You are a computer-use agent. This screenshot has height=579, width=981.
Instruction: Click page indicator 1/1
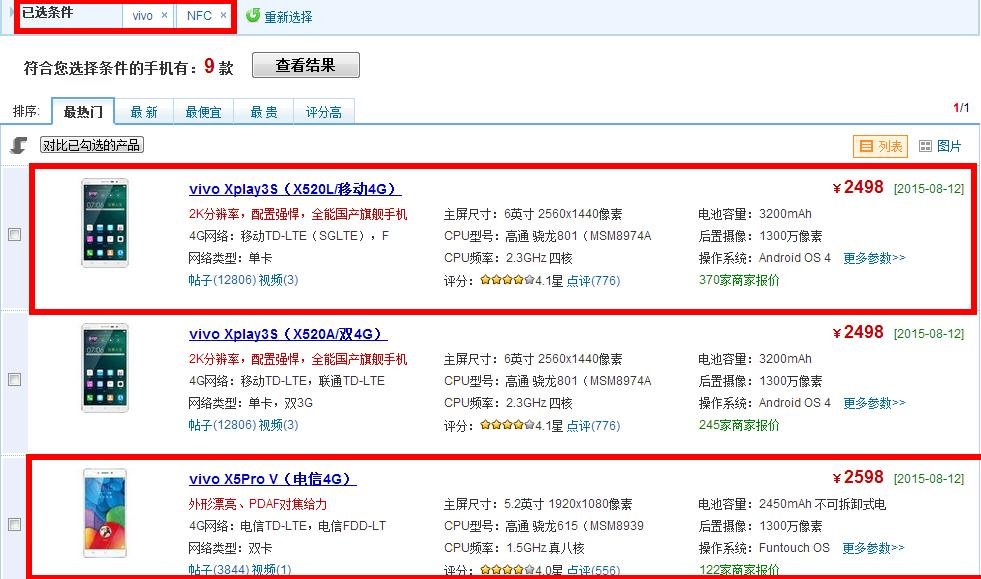961,108
